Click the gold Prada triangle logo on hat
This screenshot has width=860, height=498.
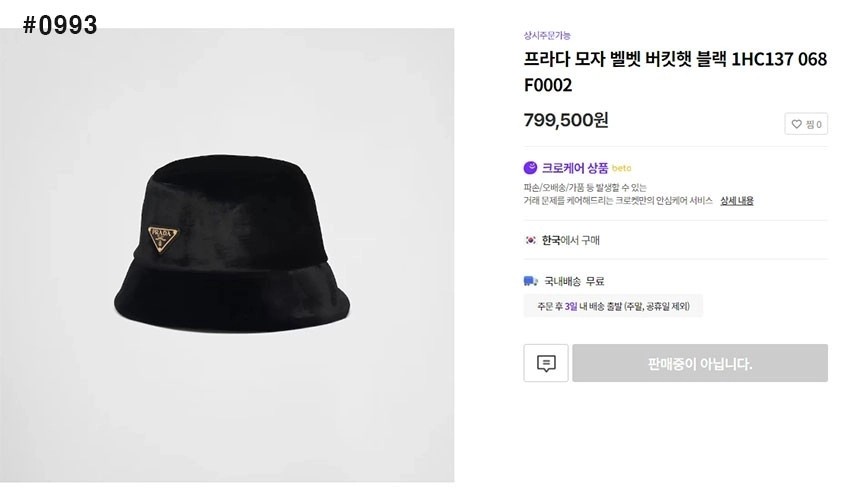point(160,238)
